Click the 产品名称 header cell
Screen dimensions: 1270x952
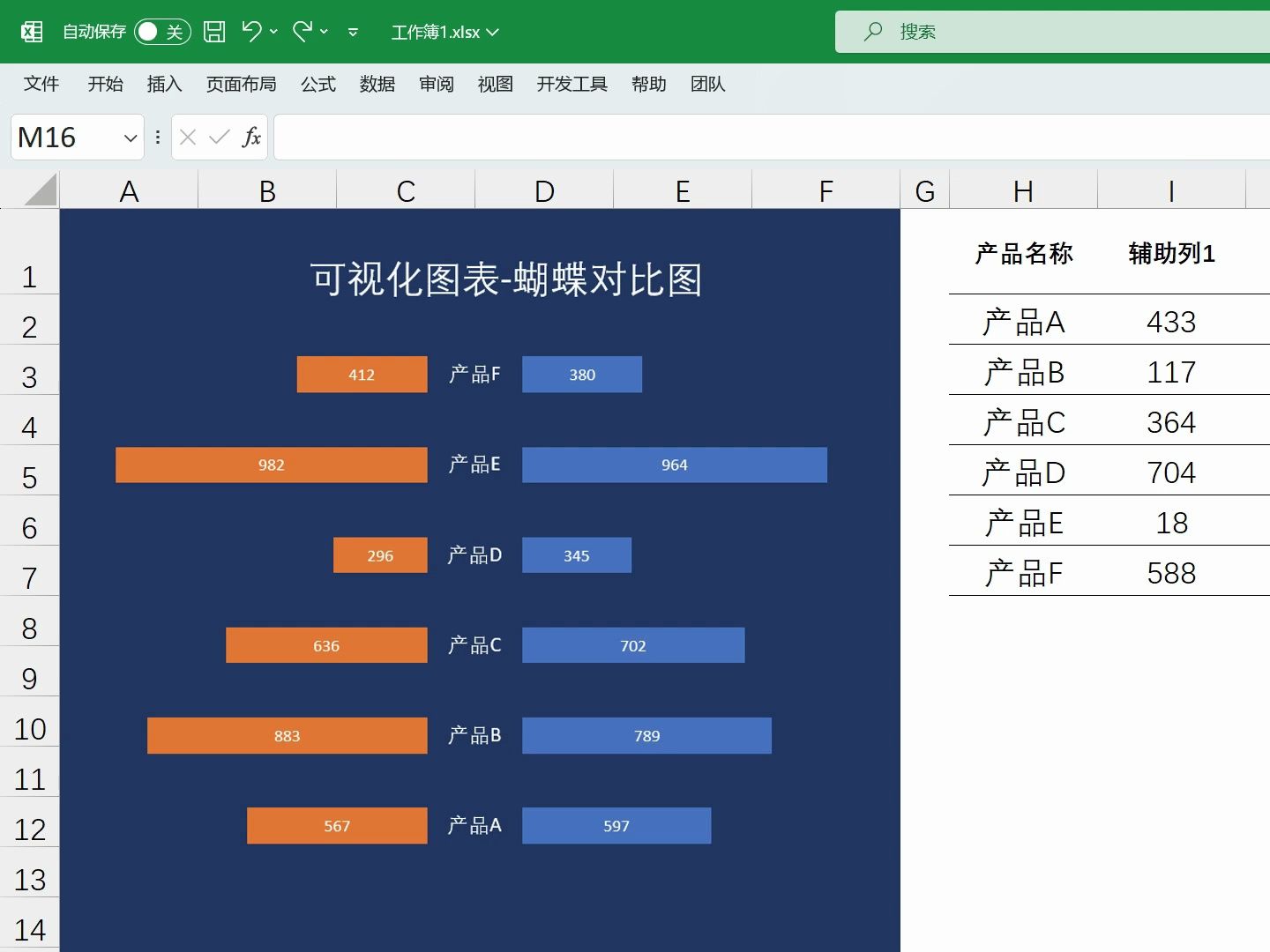coord(1023,253)
